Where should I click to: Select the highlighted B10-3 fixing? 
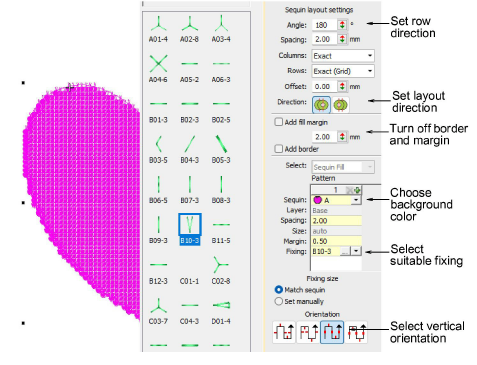[190, 229]
